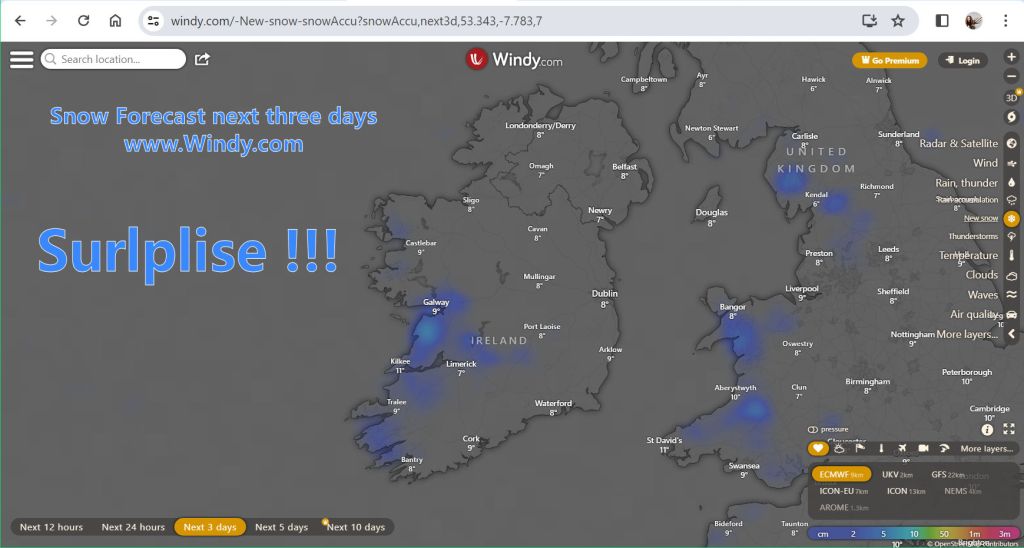Screen dimensions: 1024x548
Task: Switch to 3D globe view
Action: [1011, 98]
